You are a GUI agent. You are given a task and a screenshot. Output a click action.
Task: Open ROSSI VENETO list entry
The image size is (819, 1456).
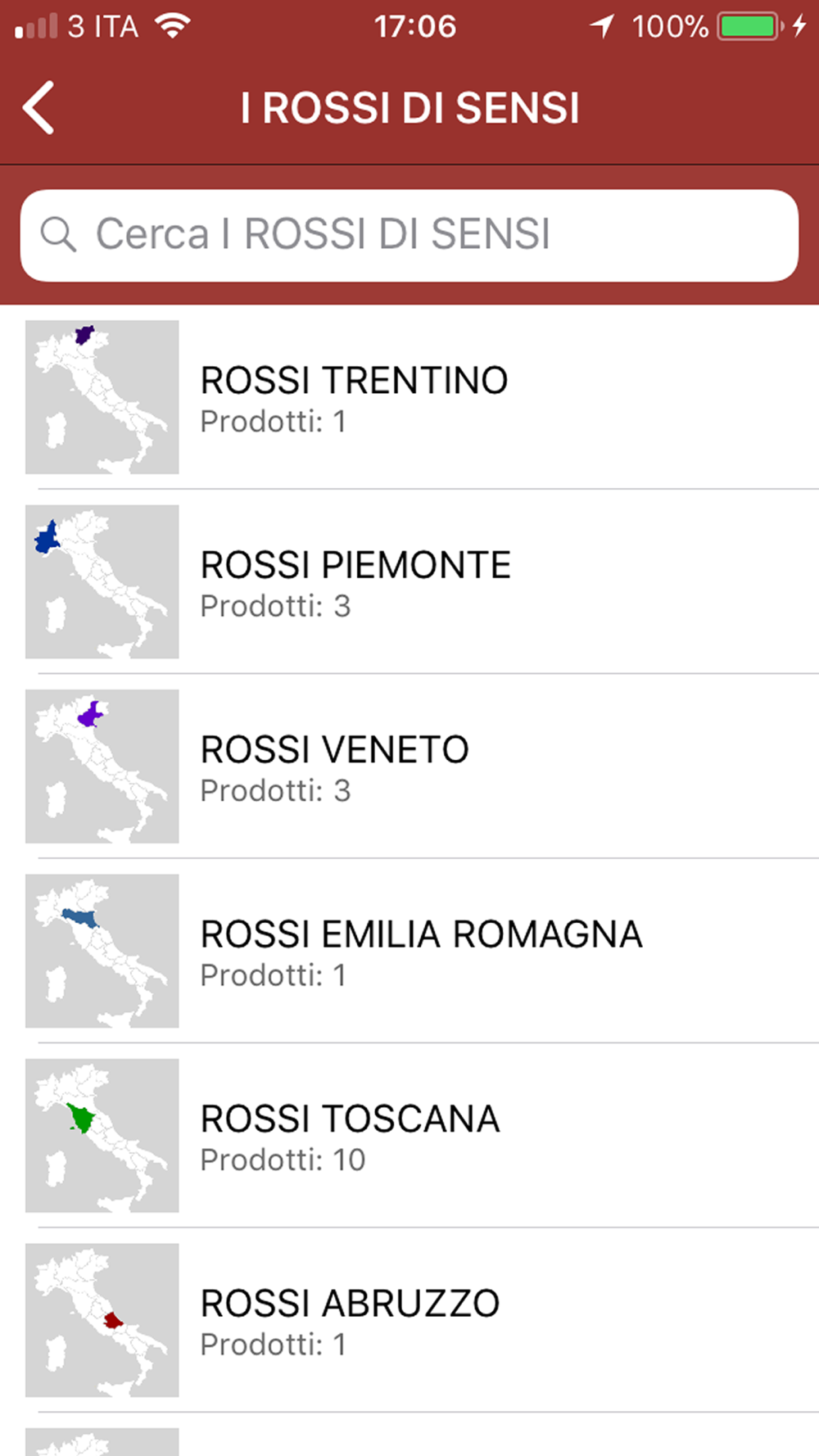click(x=409, y=766)
